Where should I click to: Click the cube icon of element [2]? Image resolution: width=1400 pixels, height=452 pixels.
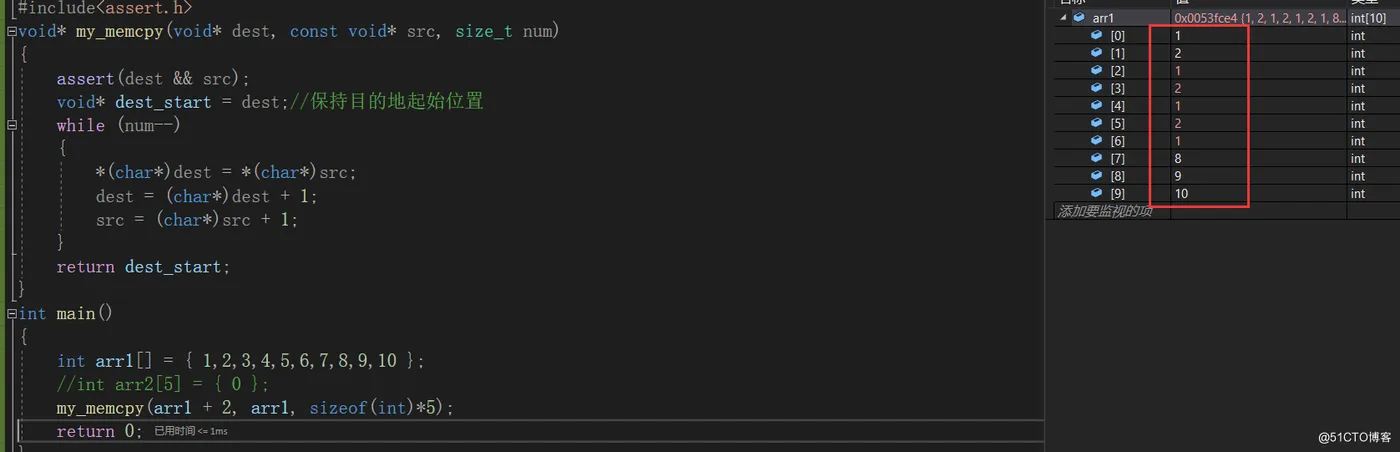1097,71
